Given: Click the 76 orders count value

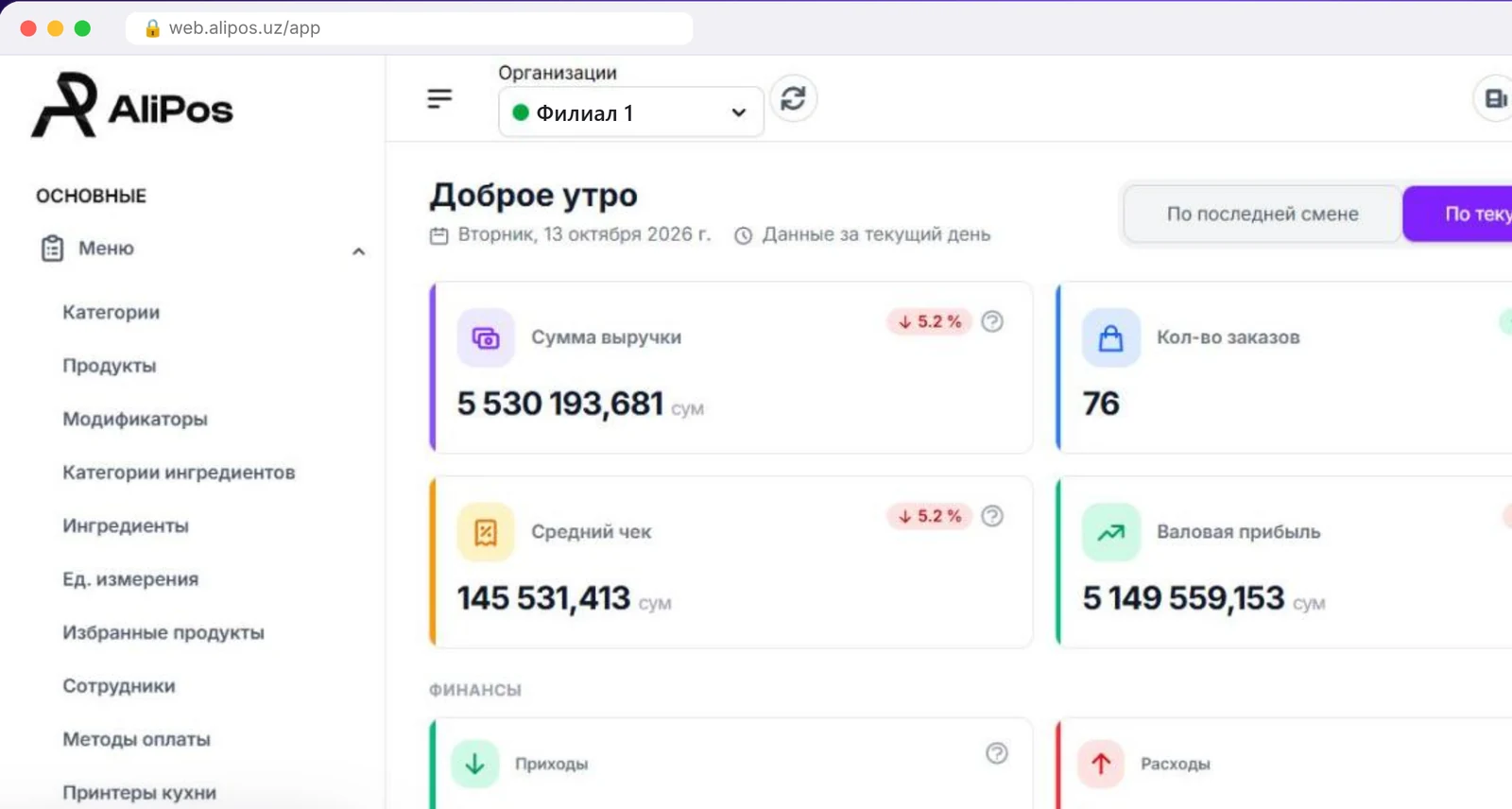Looking at the screenshot, I should (x=1101, y=404).
